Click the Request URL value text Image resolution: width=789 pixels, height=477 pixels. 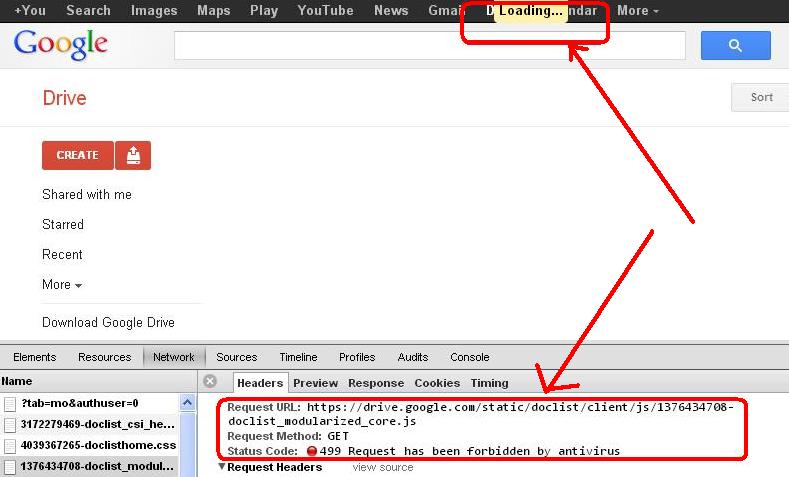(x=481, y=414)
